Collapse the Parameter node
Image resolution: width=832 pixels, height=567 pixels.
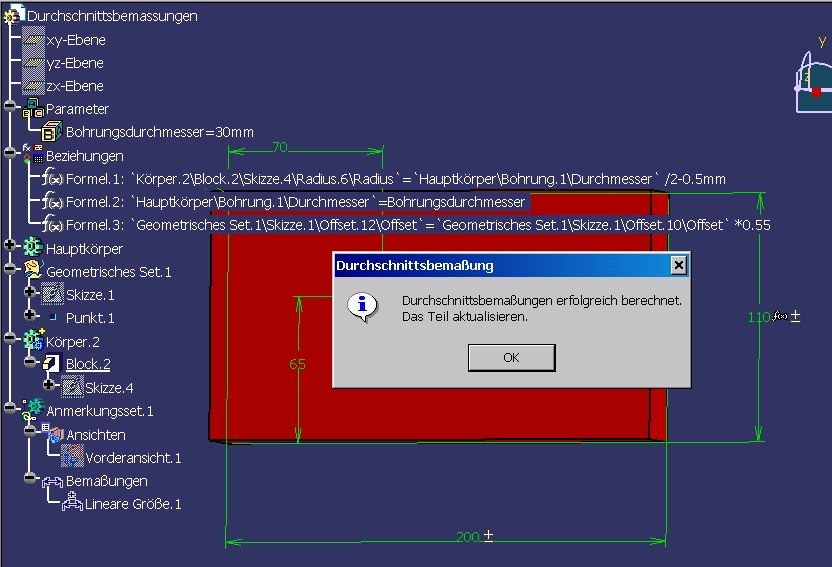[x=10, y=106]
